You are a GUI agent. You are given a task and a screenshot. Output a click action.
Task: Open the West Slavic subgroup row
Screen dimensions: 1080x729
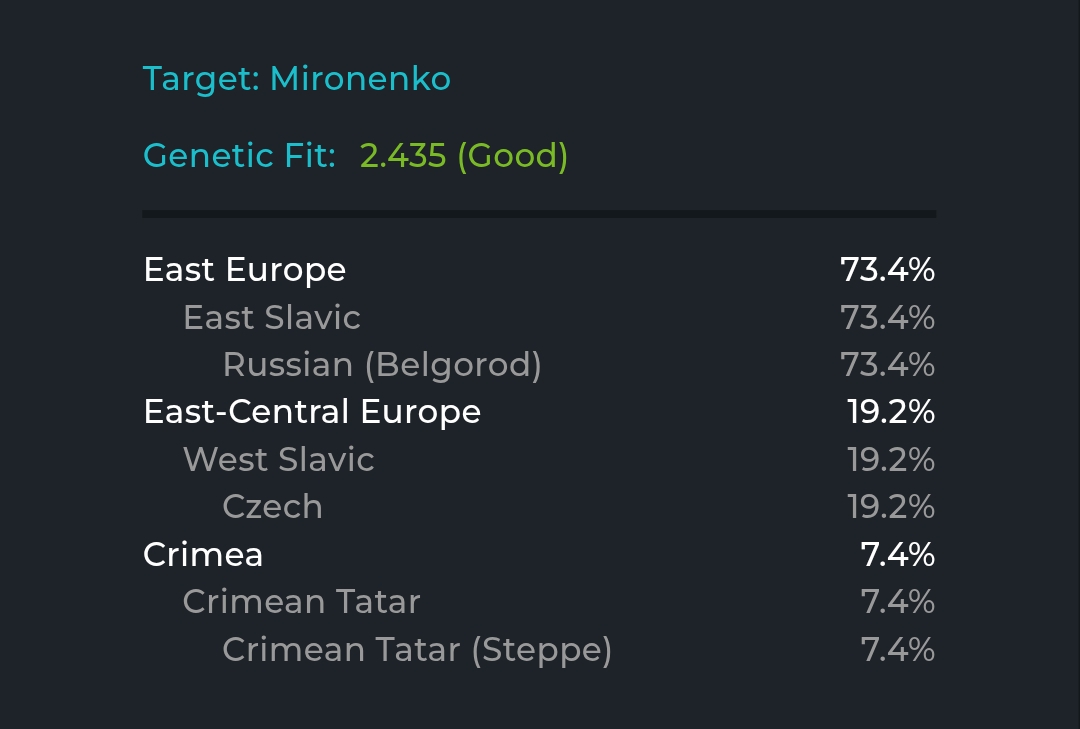click(x=539, y=460)
